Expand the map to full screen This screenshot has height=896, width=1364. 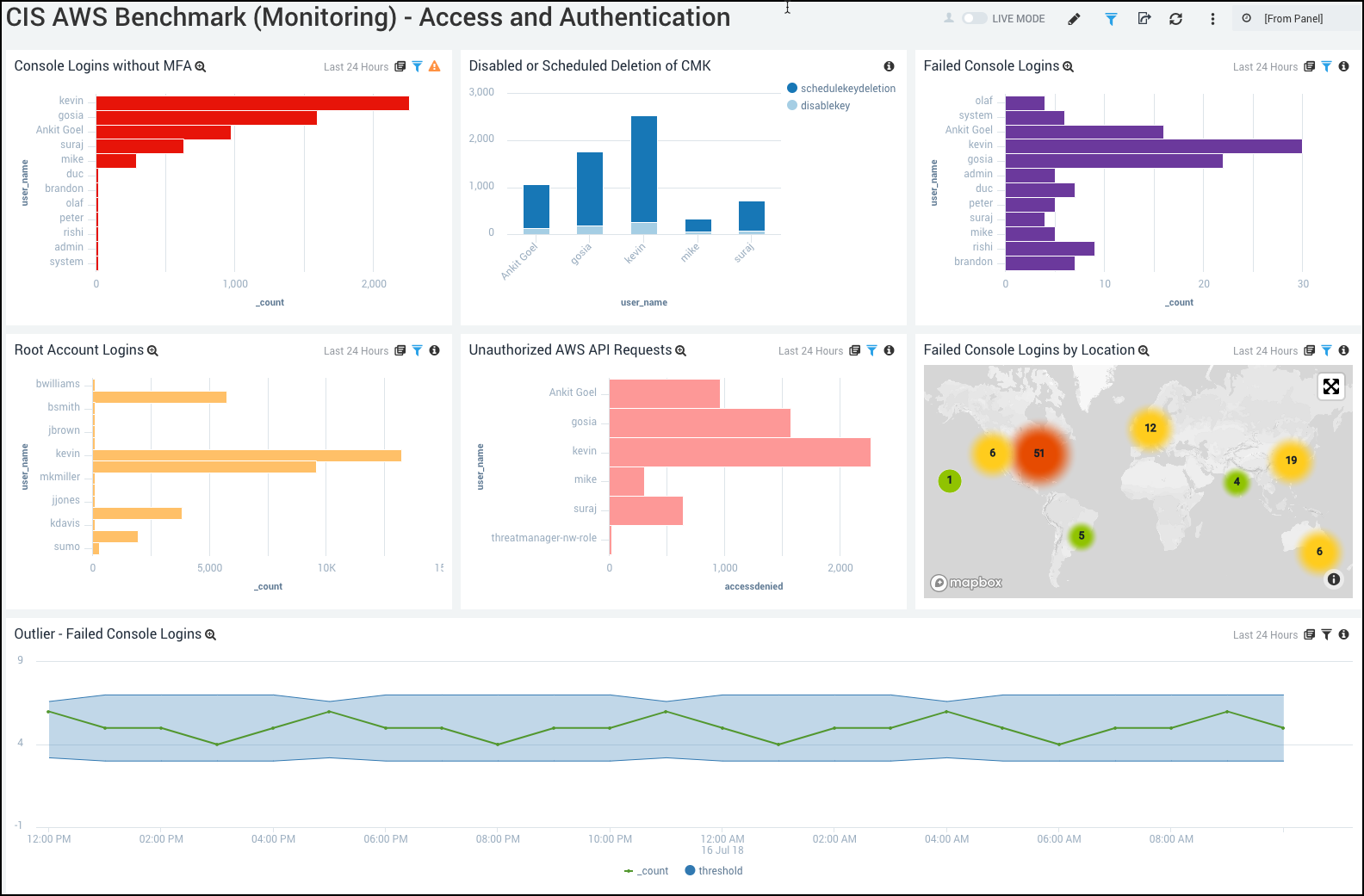[1331, 386]
